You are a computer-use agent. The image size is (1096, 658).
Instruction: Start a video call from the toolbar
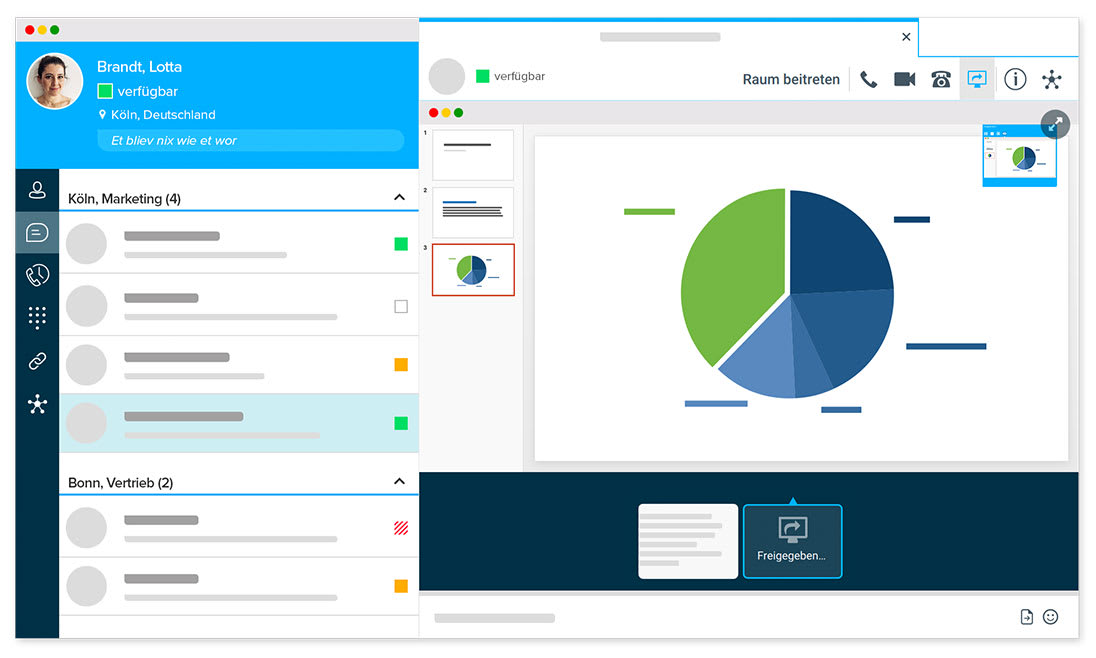[x=904, y=79]
